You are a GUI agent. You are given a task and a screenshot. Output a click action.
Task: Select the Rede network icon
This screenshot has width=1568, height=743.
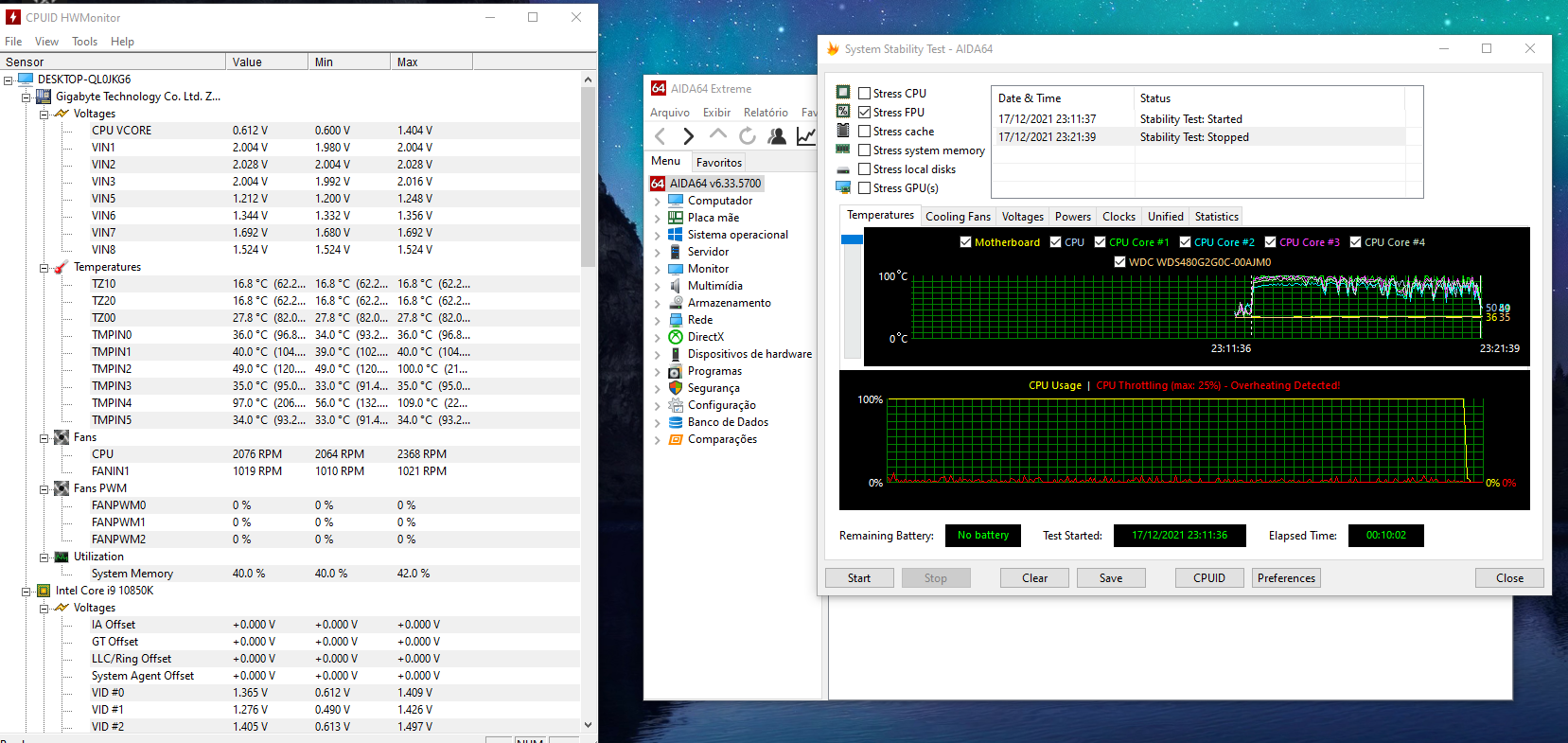676,320
